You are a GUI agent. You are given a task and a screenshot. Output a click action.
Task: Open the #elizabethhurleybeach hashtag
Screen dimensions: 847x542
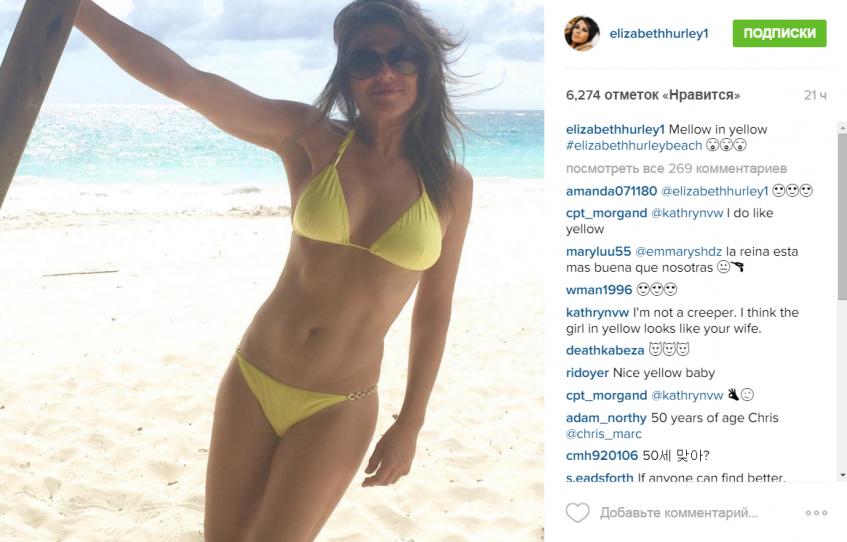pos(634,145)
